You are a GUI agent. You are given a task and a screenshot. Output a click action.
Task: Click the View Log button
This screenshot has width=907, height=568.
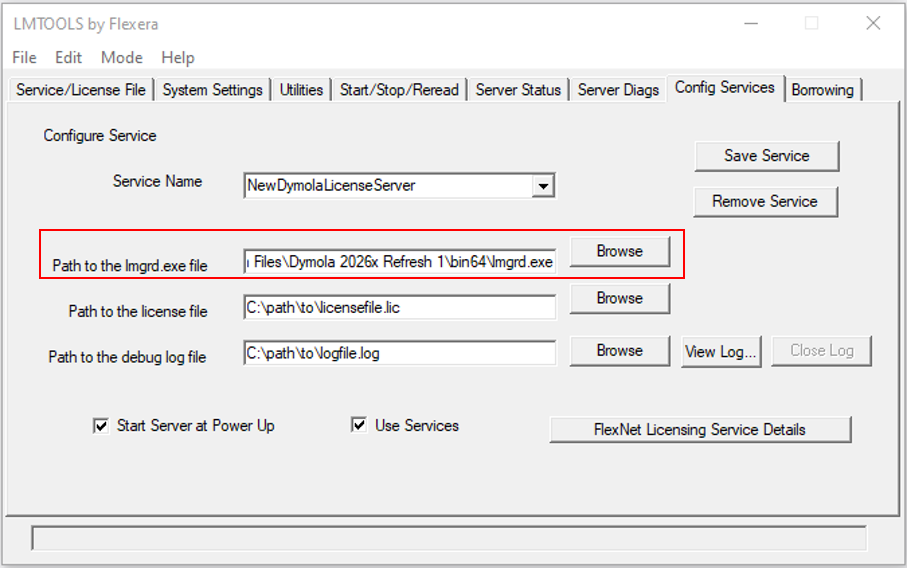coord(722,351)
